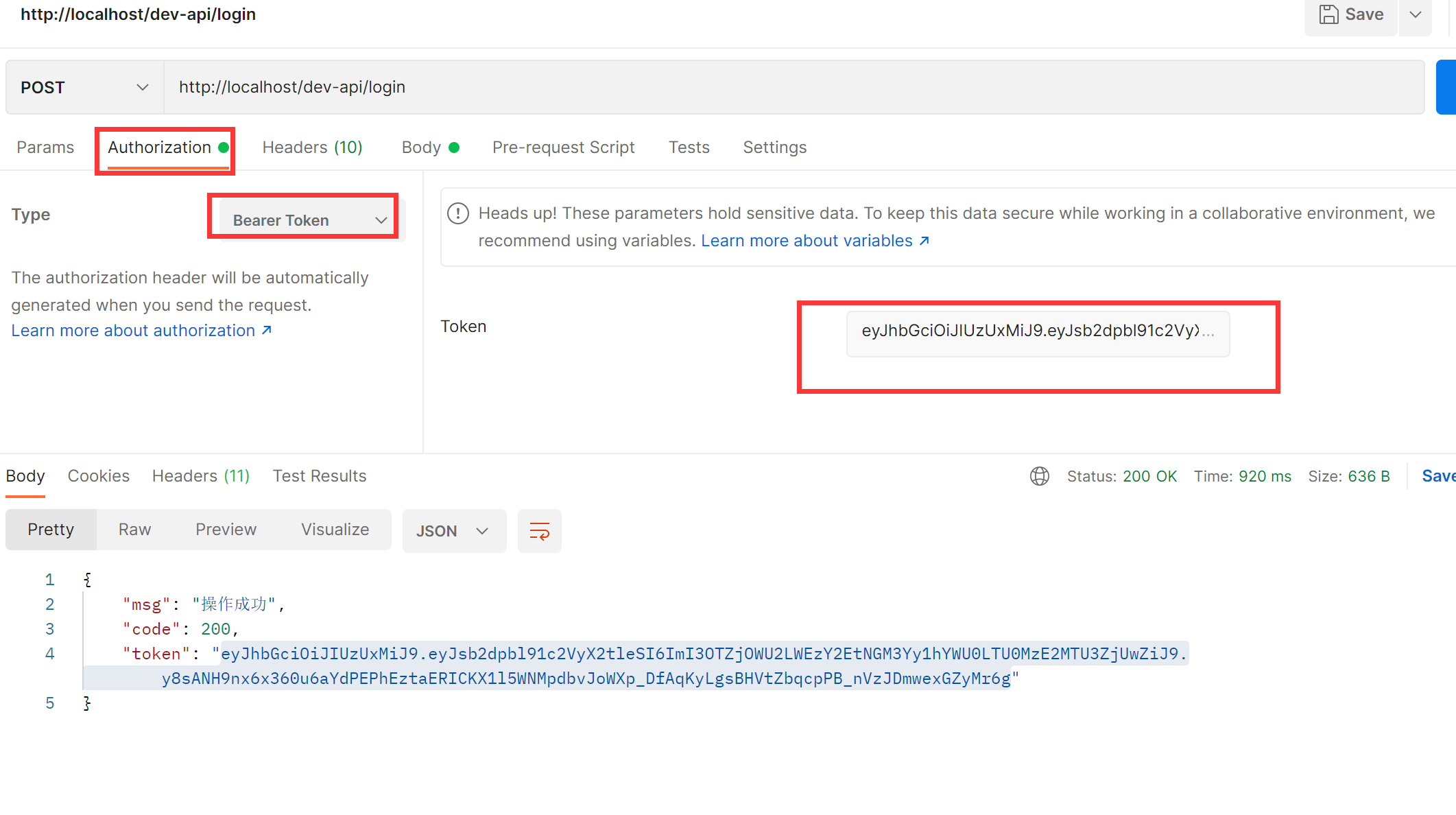
Task: Open the Cookies response tab
Action: (98, 476)
